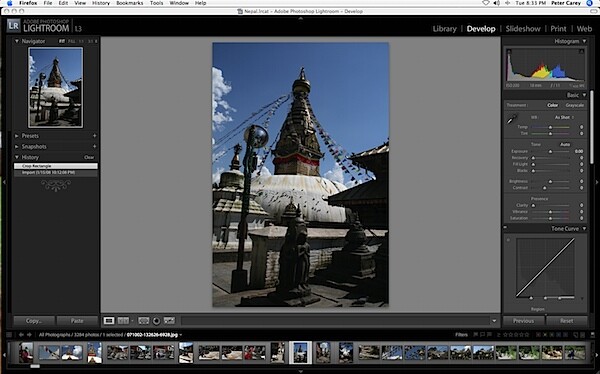Collapse the Histogram panel
The image size is (600, 374).
point(584,41)
